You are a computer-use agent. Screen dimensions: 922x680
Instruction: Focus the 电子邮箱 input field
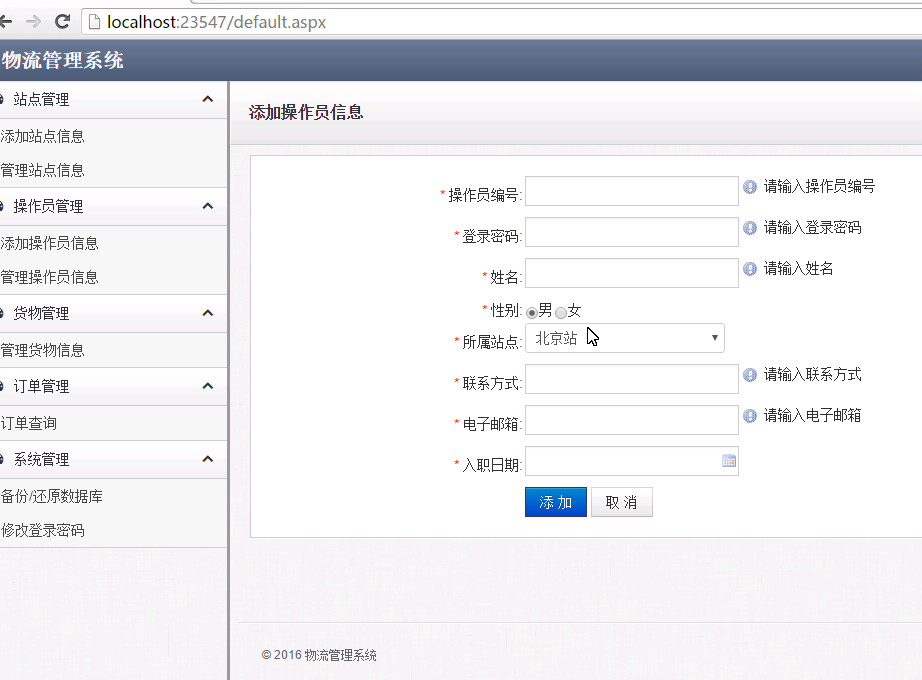tap(632, 421)
